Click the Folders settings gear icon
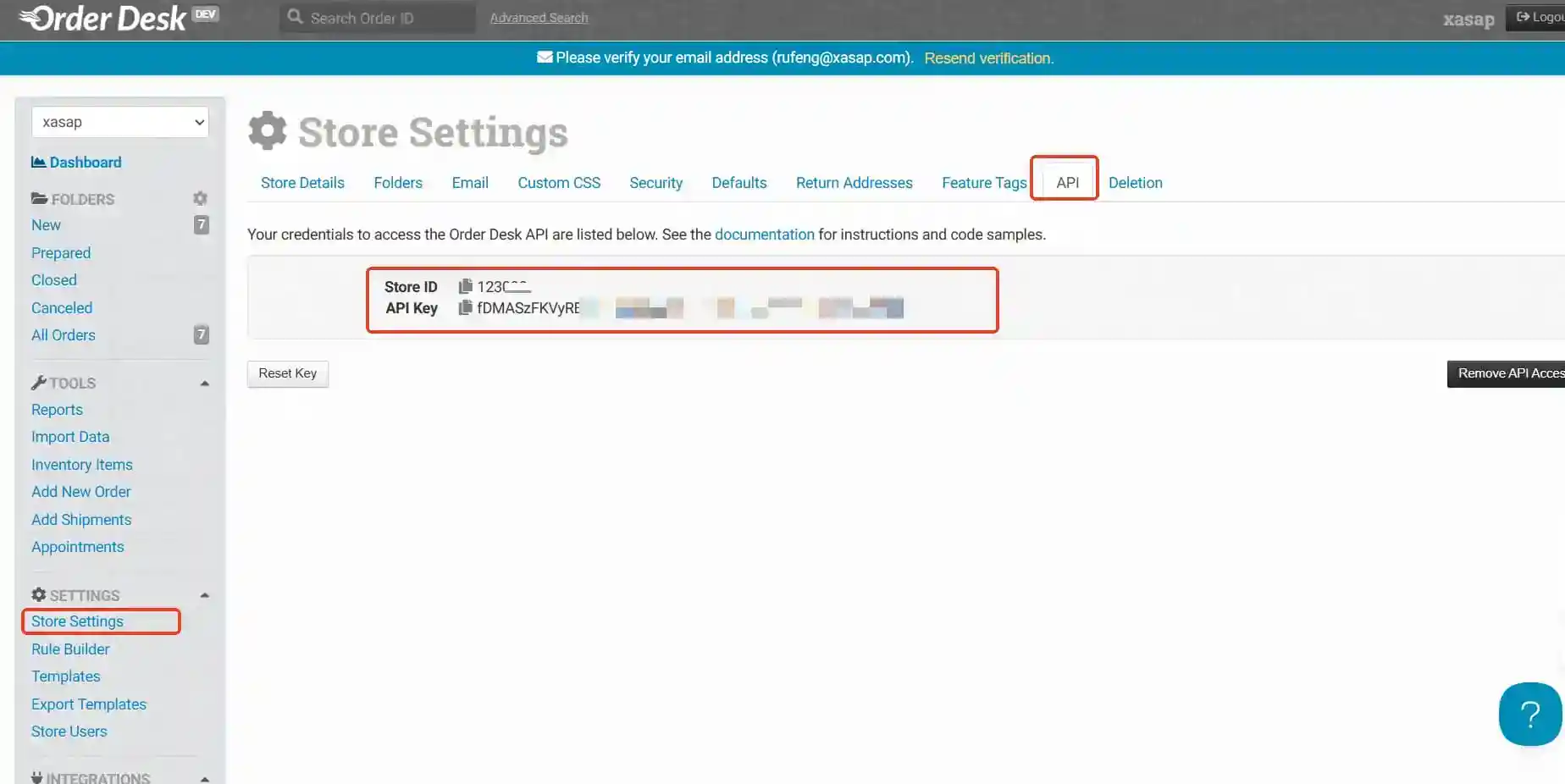This screenshot has width=1565, height=784. pyautogui.click(x=200, y=198)
